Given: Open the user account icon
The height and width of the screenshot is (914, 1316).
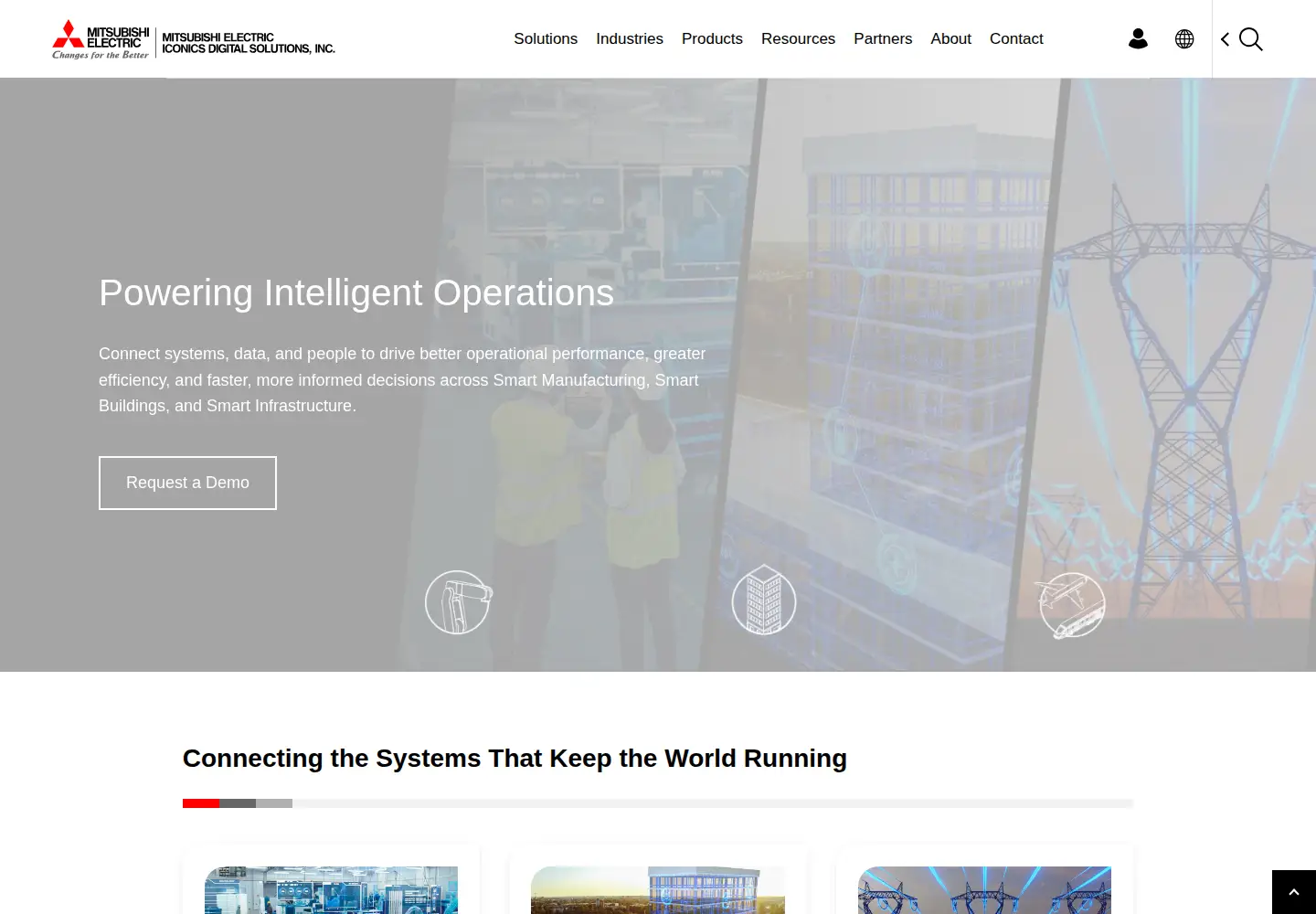Looking at the screenshot, I should 1138,38.
